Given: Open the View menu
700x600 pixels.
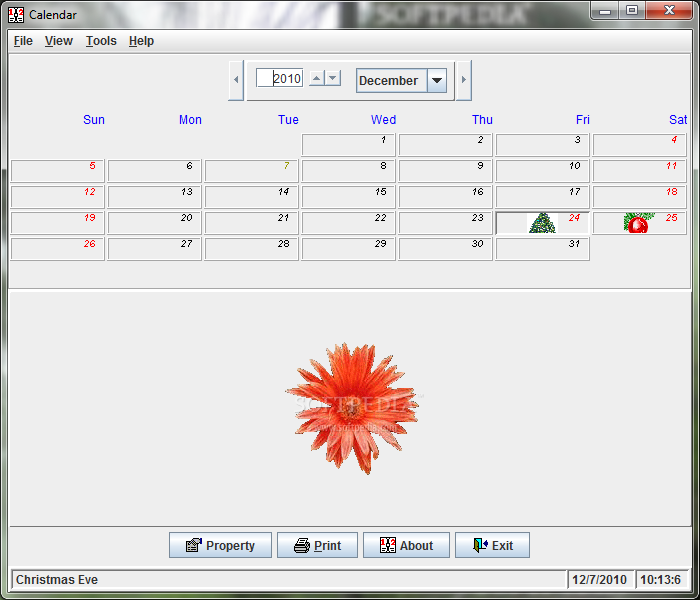Looking at the screenshot, I should pos(58,41).
